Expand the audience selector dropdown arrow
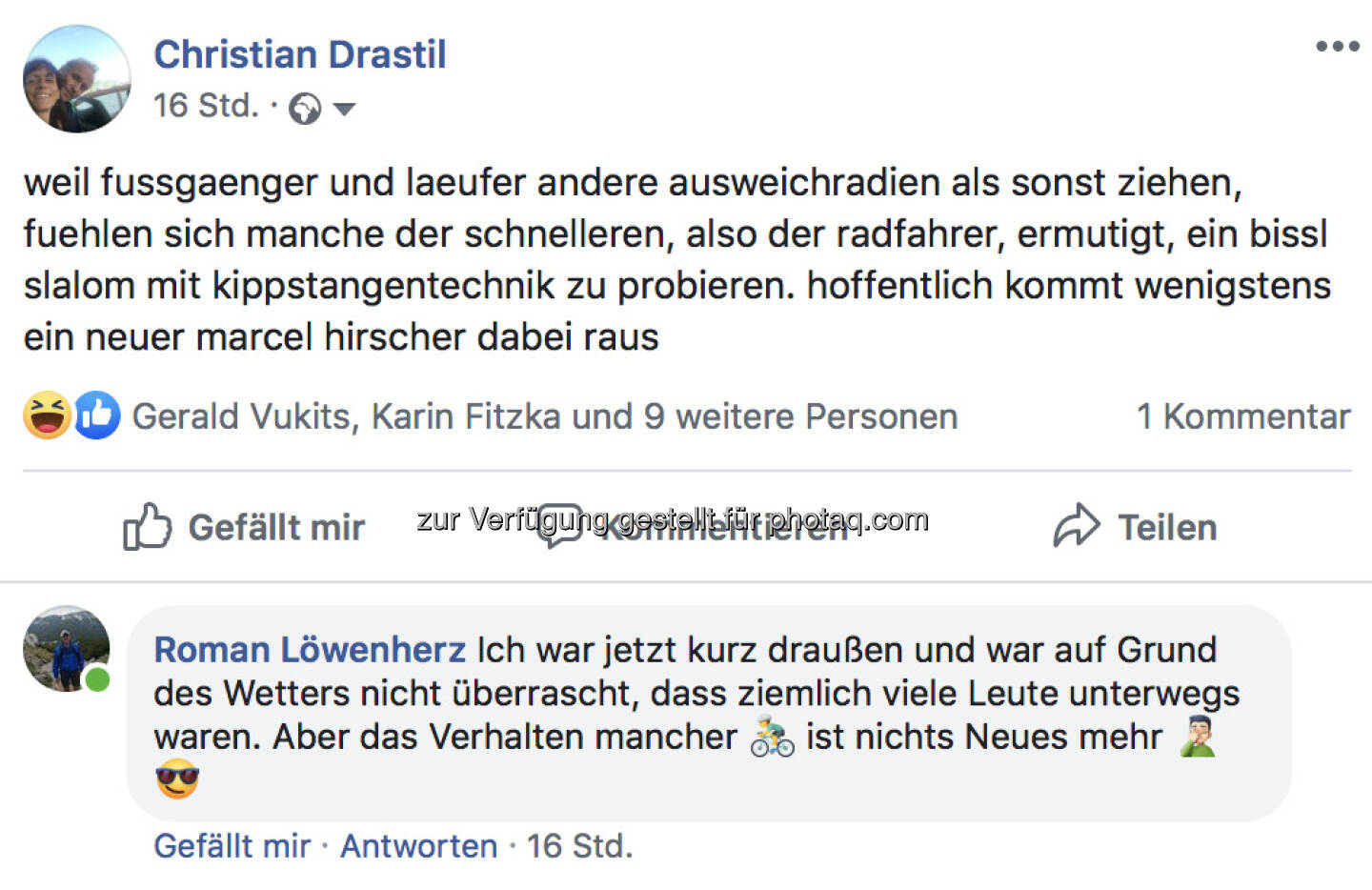1372x890 pixels. point(344,109)
